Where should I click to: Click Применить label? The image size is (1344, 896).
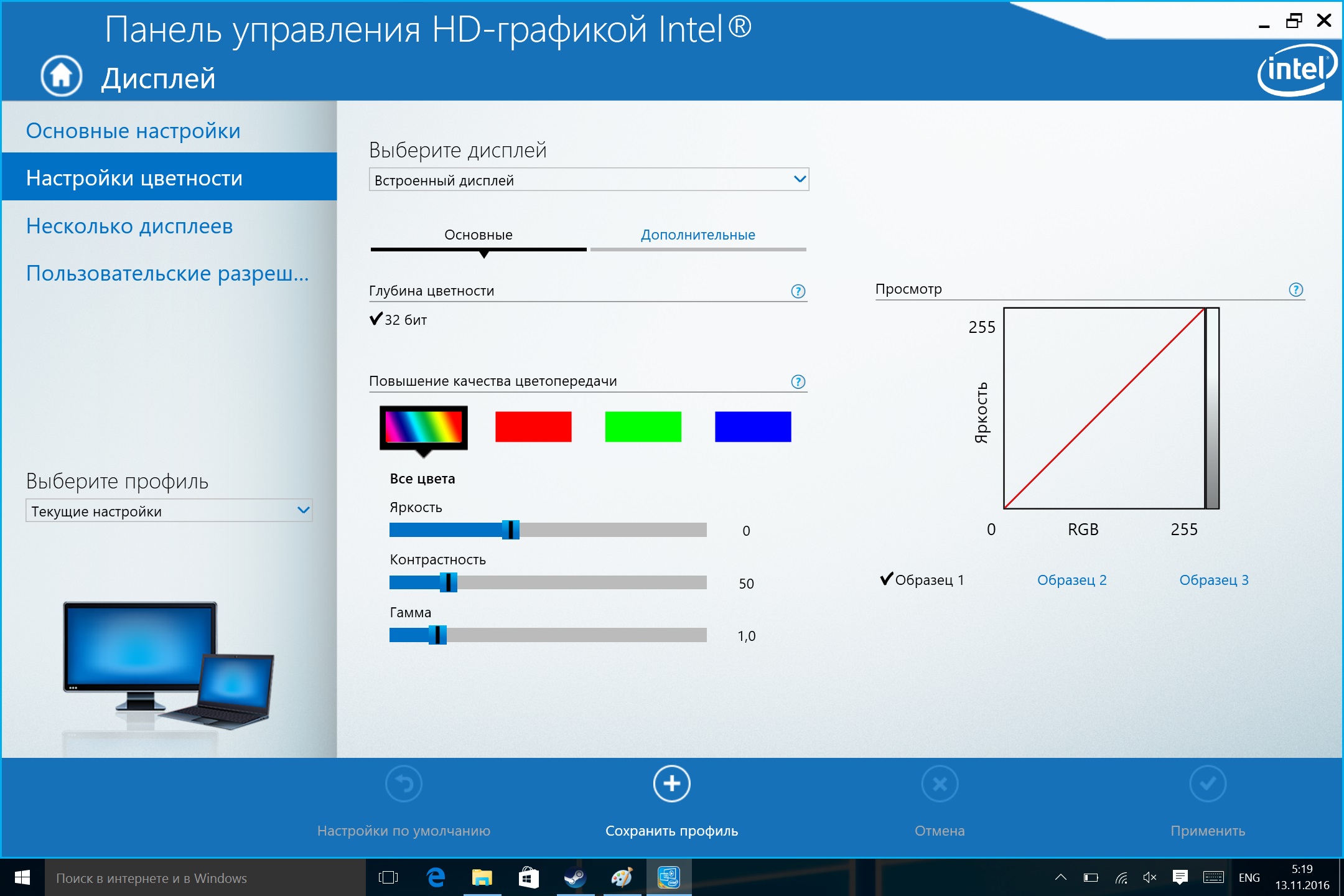coord(1208,831)
